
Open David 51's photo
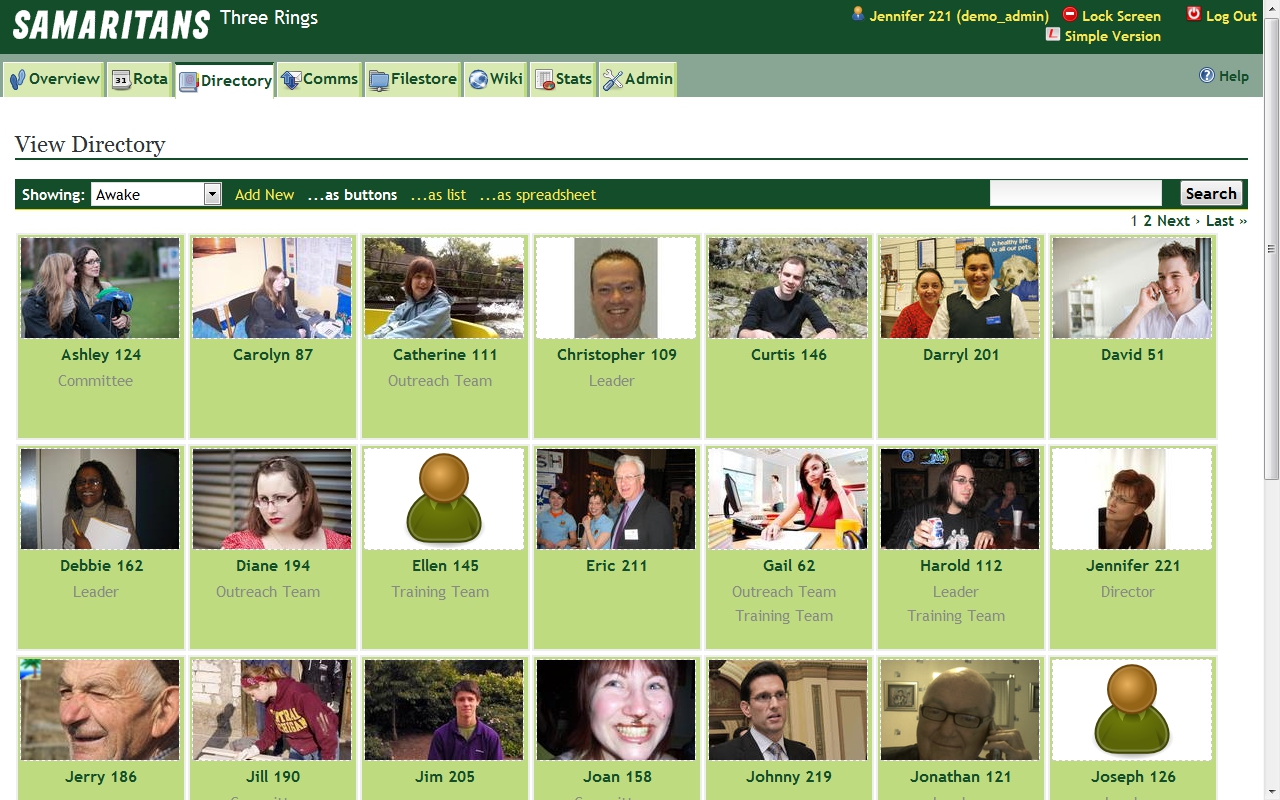tap(1132, 288)
